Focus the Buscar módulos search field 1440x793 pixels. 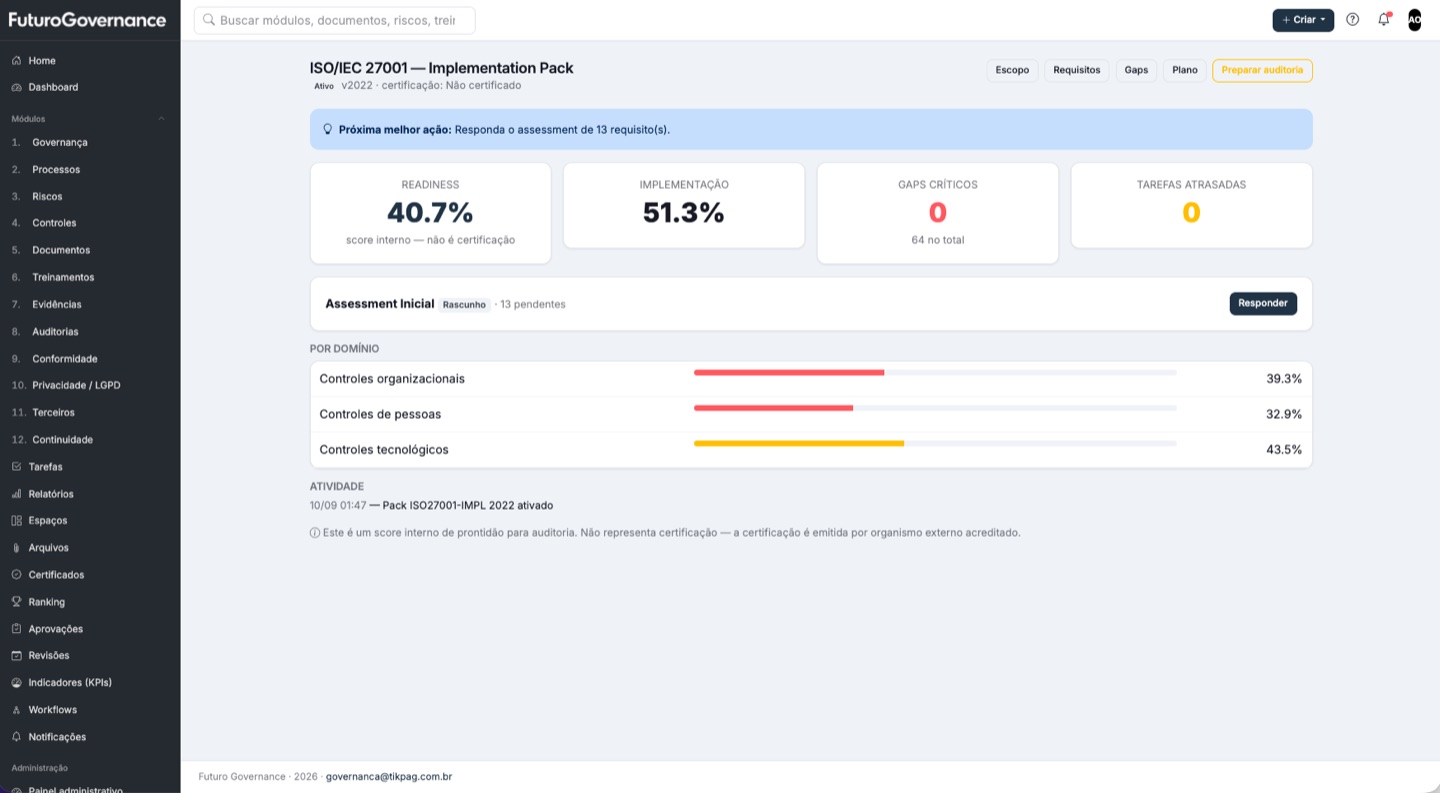(x=335, y=20)
